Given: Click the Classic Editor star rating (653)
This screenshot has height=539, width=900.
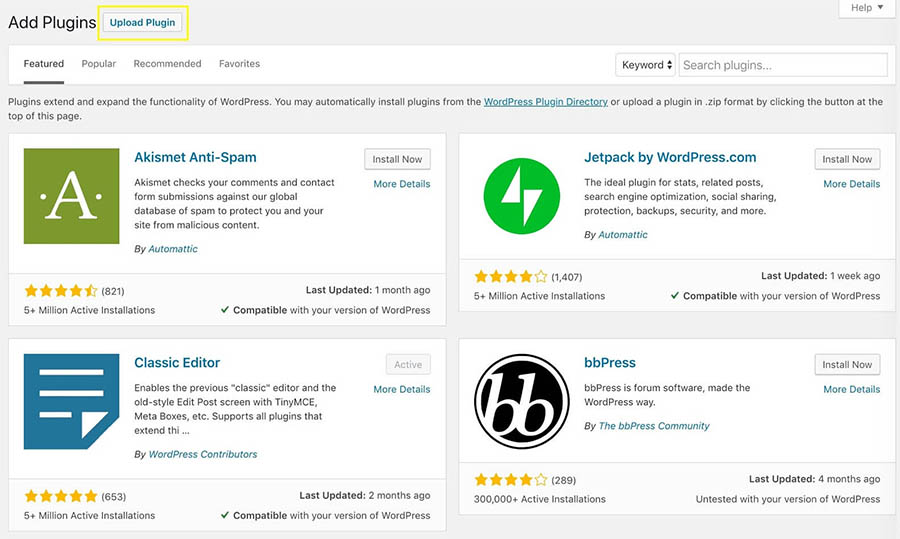Looking at the screenshot, I should coord(61,497).
